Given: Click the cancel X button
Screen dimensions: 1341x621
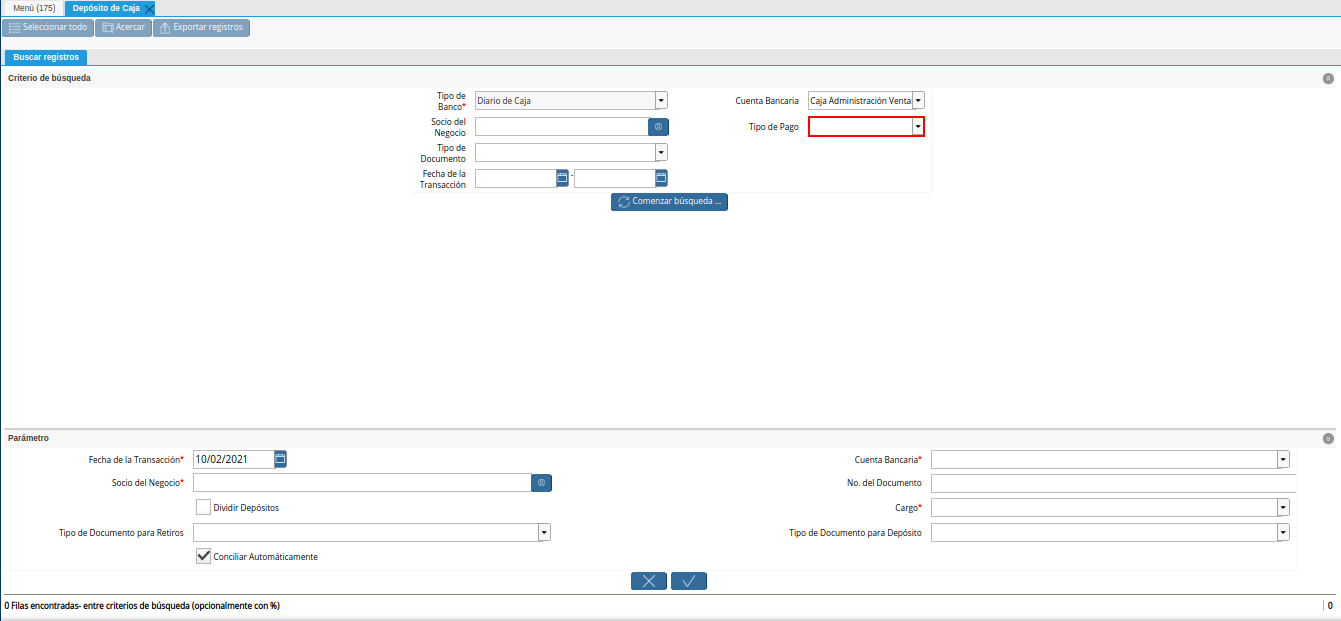Looking at the screenshot, I should [649, 581].
